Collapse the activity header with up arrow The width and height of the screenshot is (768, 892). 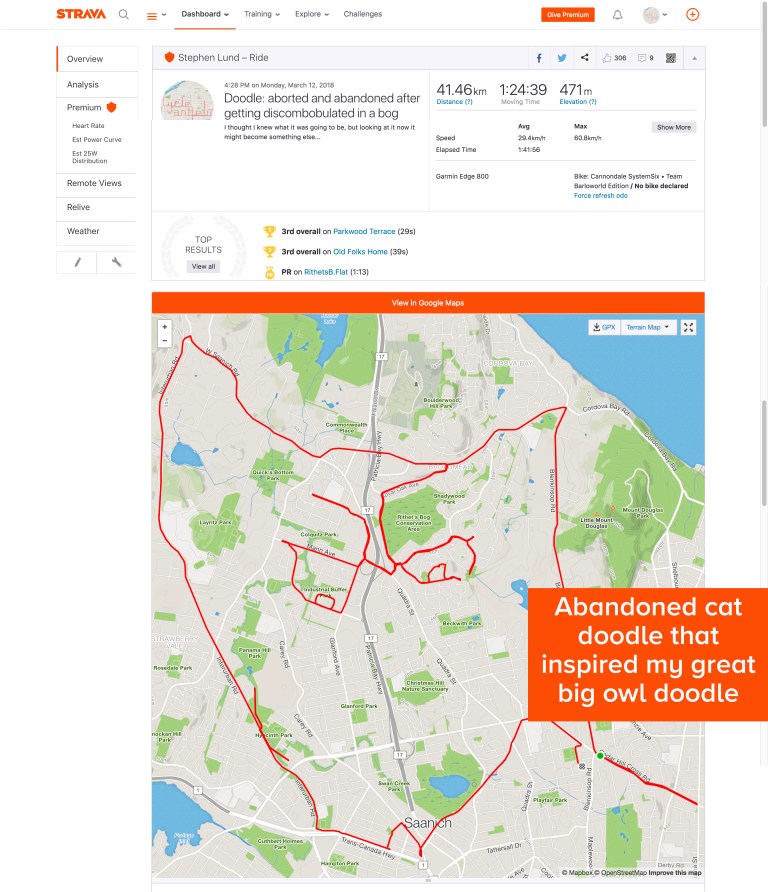pyautogui.click(x=694, y=58)
